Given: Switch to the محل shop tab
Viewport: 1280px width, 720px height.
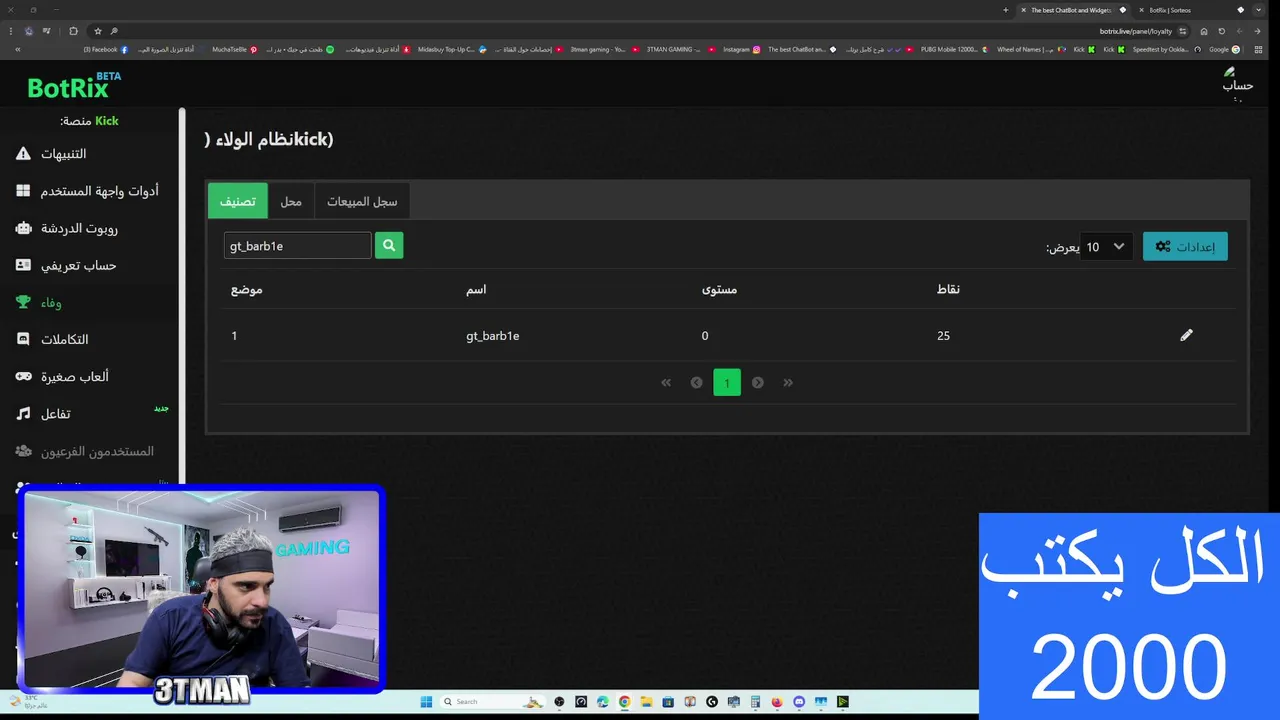Looking at the screenshot, I should (x=291, y=201).
